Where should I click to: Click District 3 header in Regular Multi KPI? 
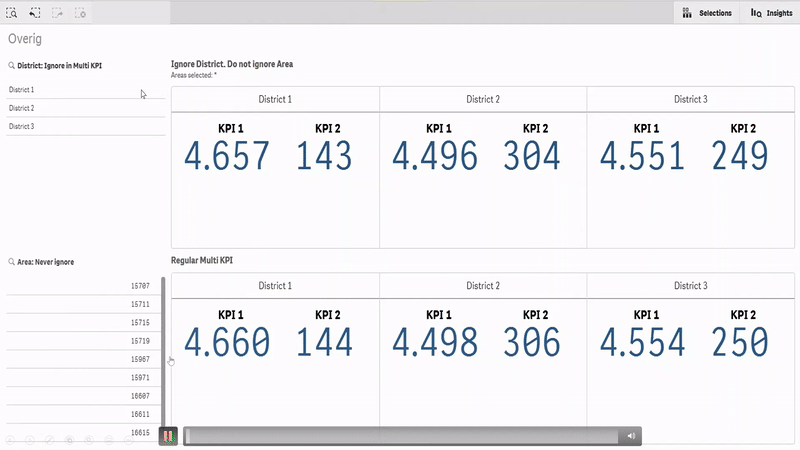[x=691, y=286]
